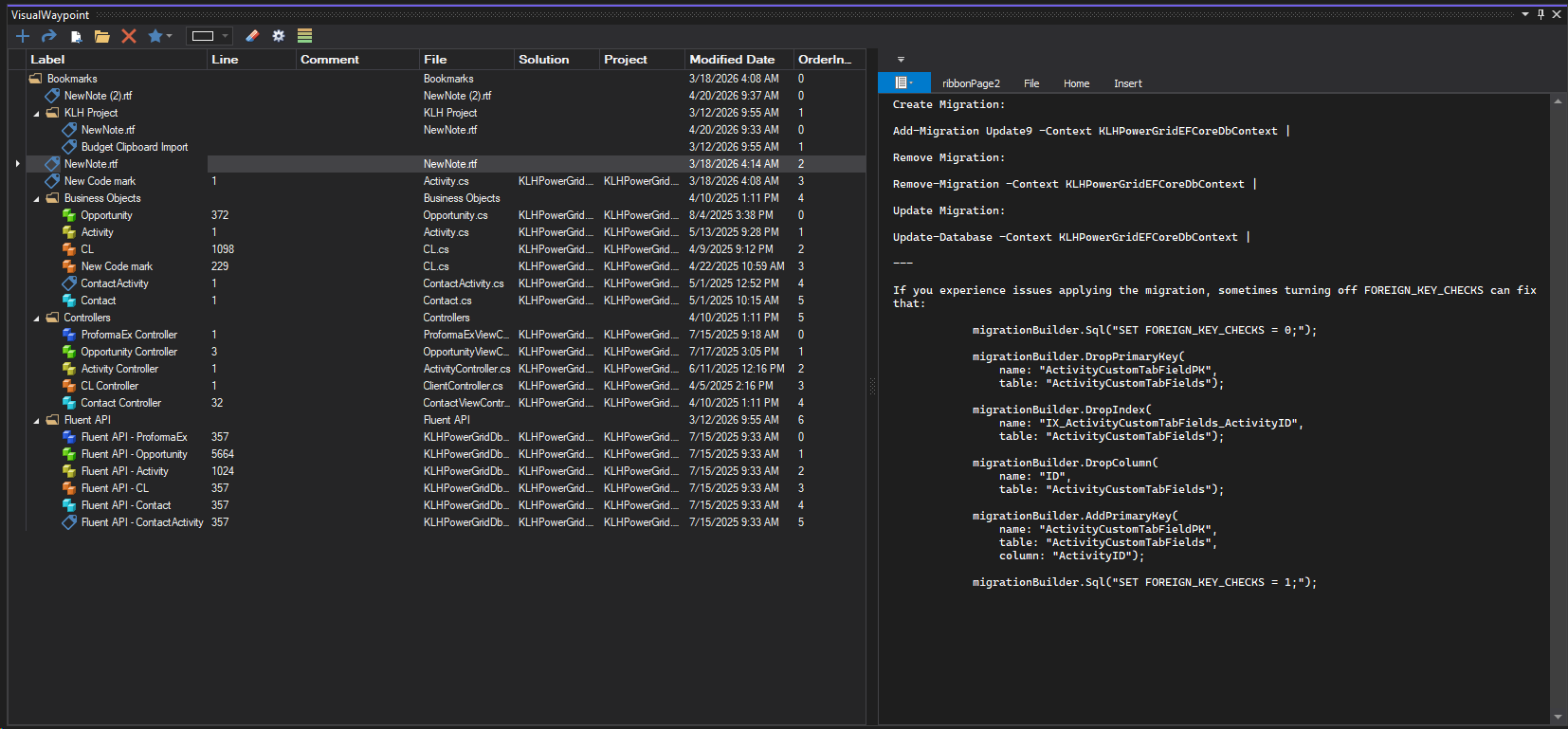
Task: Open the Home ribbon tab
Action: (1076, 83)
